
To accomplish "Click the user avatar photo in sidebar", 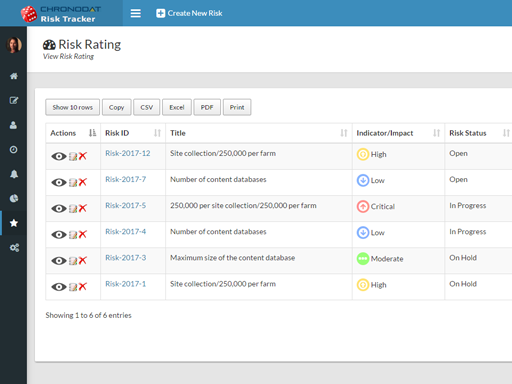I will [x=14, y=45].
